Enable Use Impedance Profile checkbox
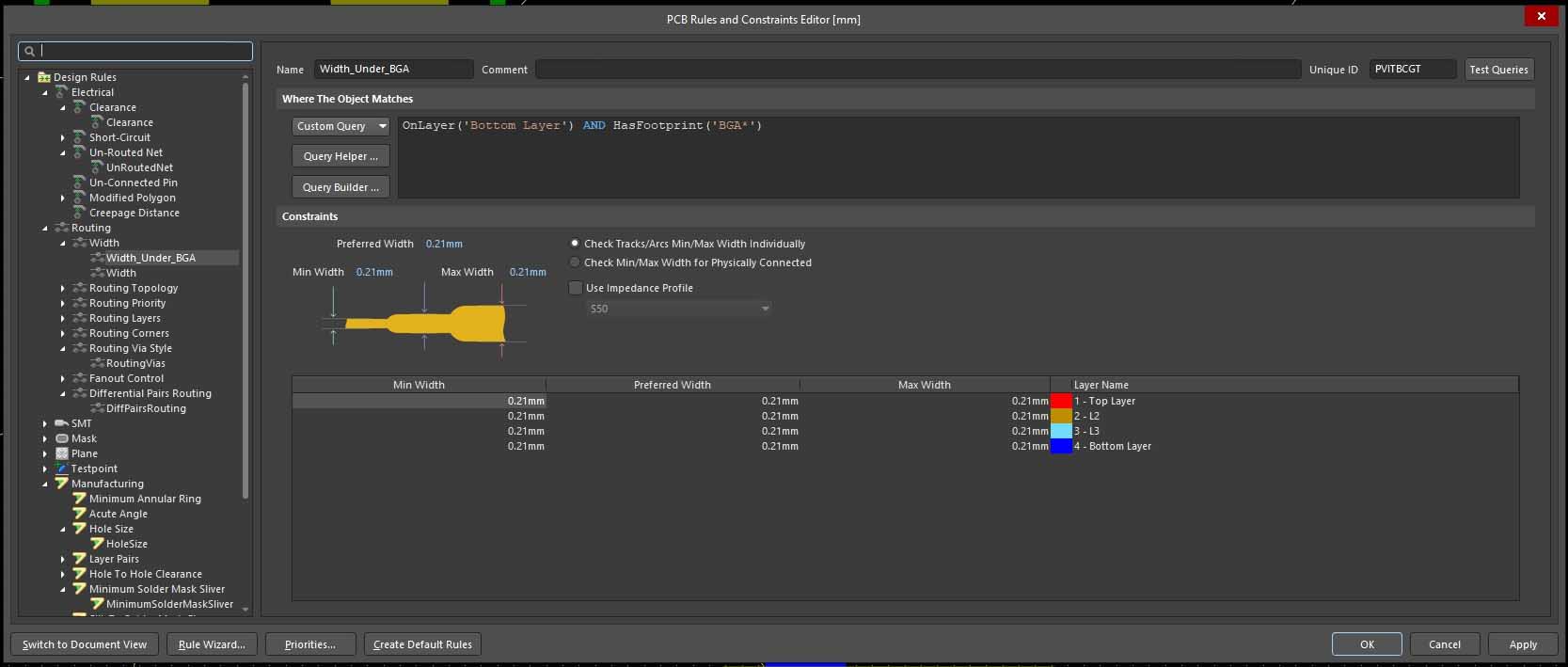Image resolution: width=1568 pixels, height=667 pixels. [576, 288]
